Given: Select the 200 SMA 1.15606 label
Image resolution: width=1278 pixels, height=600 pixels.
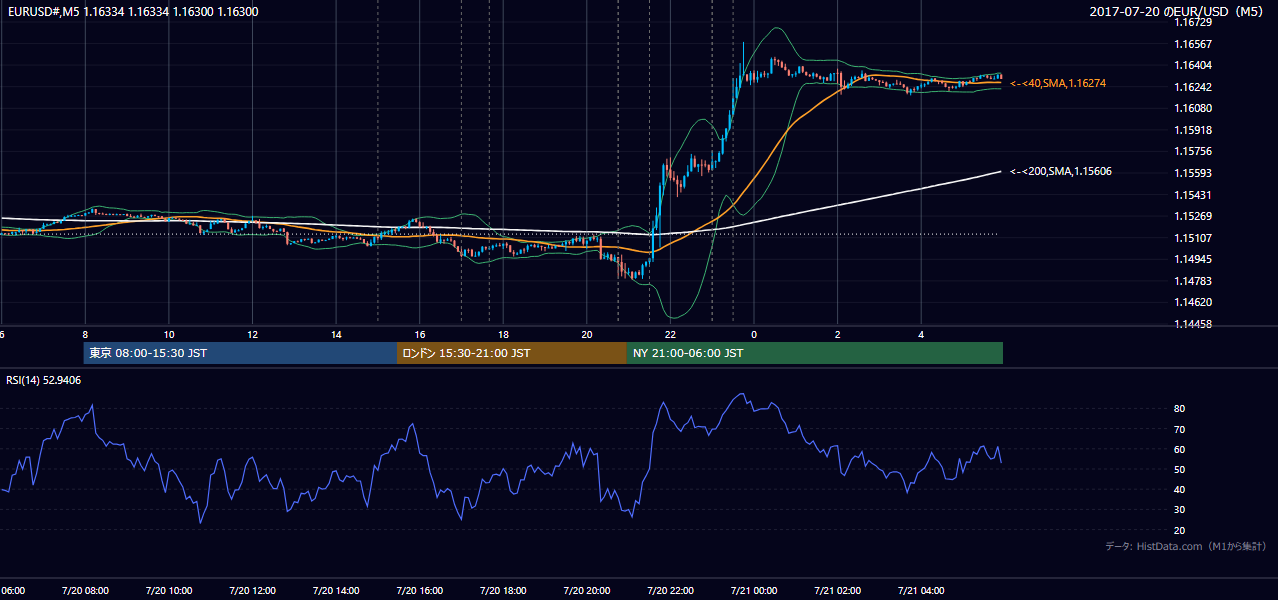Looking at the screenshot, I should click(x=1061, y=172).
